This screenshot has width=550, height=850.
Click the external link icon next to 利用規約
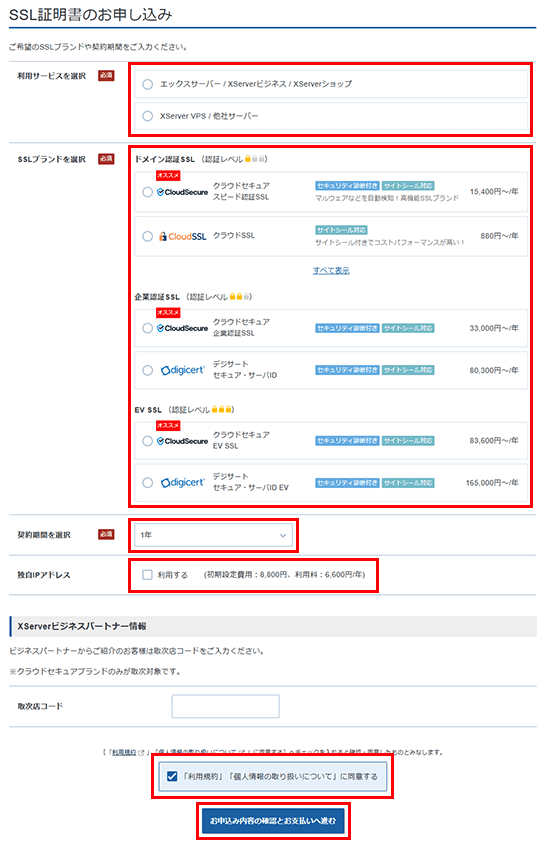141,752
